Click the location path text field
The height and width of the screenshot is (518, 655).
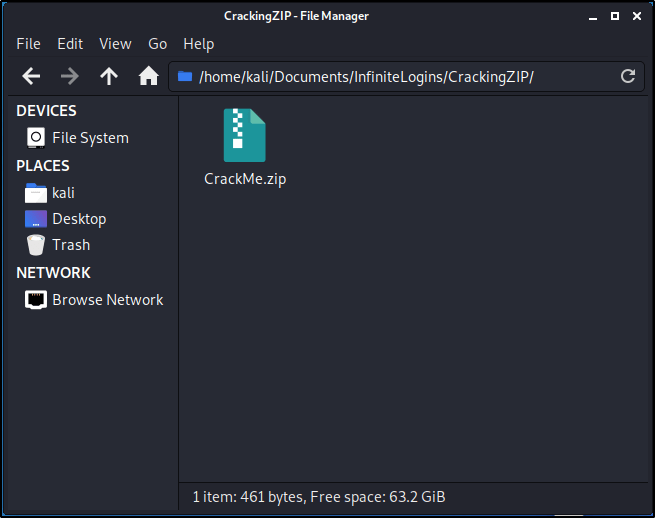pos(400,76)
